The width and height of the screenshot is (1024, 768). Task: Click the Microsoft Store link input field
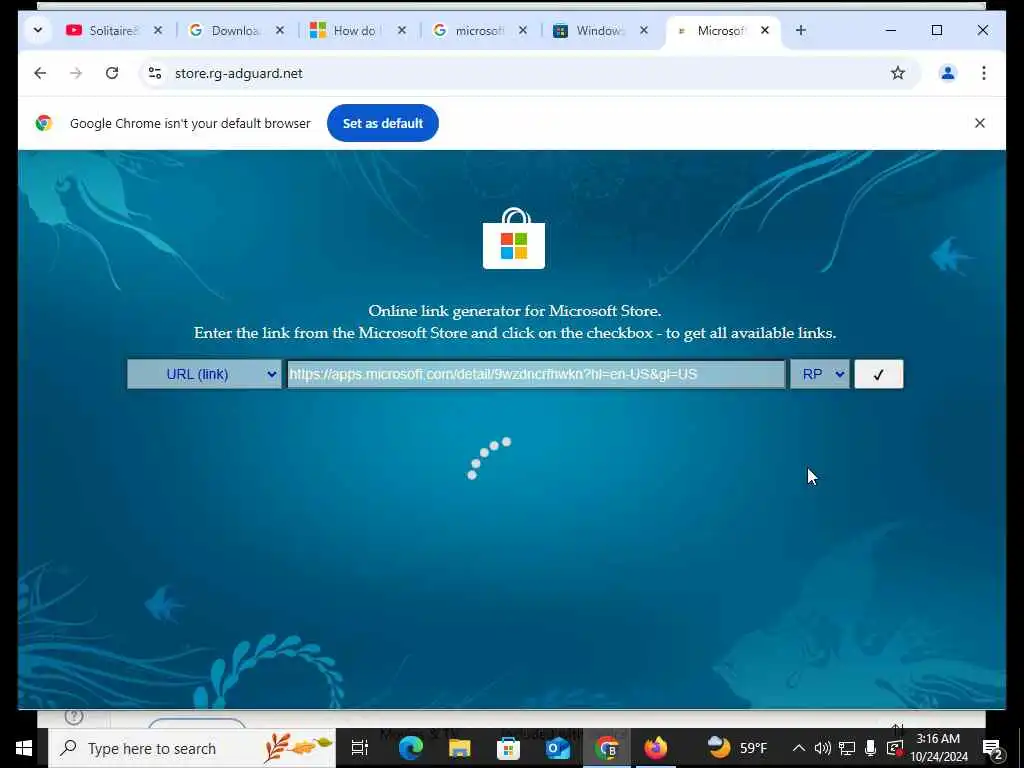(536, 374)
